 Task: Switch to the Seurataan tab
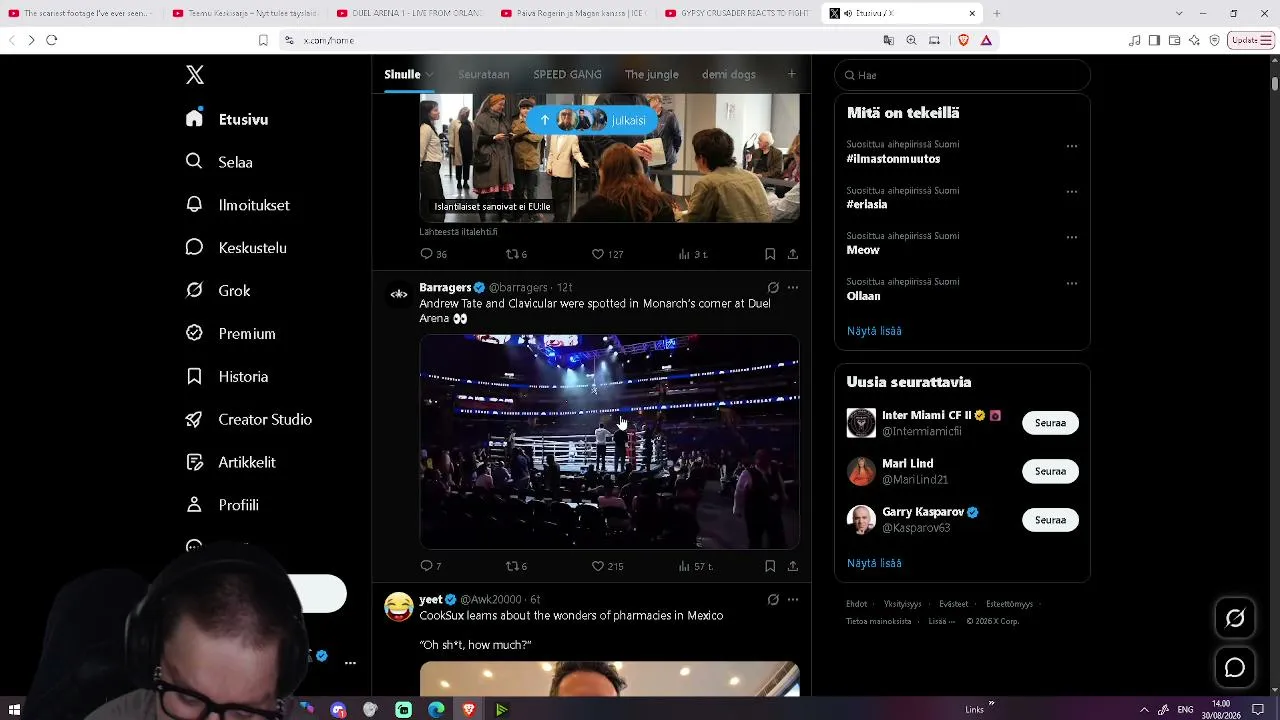(484, 74)
